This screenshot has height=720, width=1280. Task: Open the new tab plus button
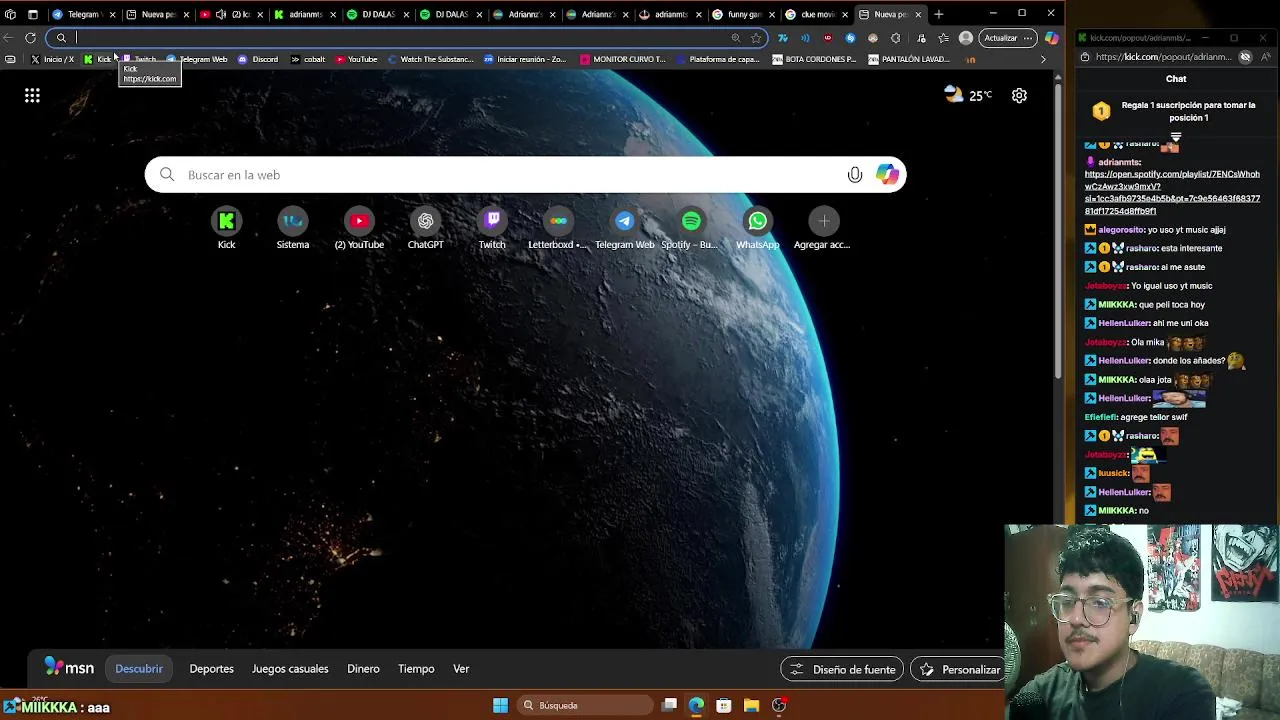coord(938,14)
